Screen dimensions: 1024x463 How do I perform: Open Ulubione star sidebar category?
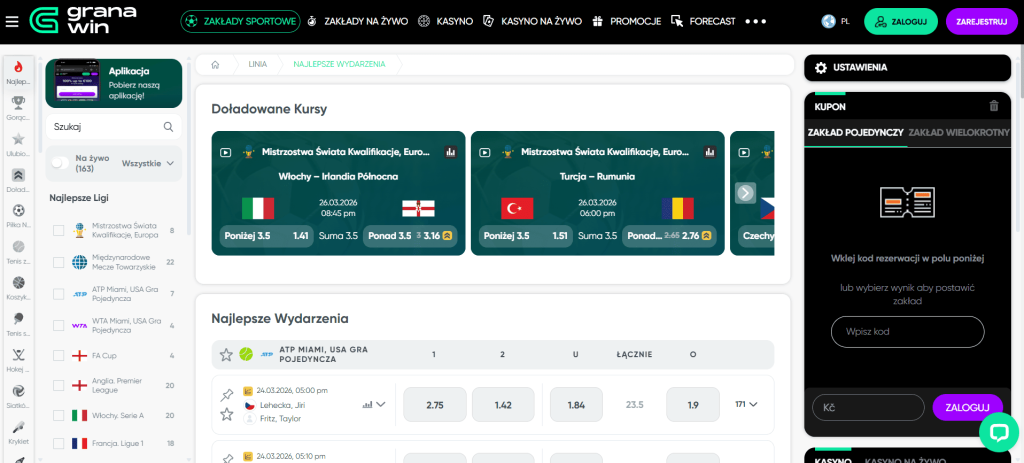coord(18,138)
